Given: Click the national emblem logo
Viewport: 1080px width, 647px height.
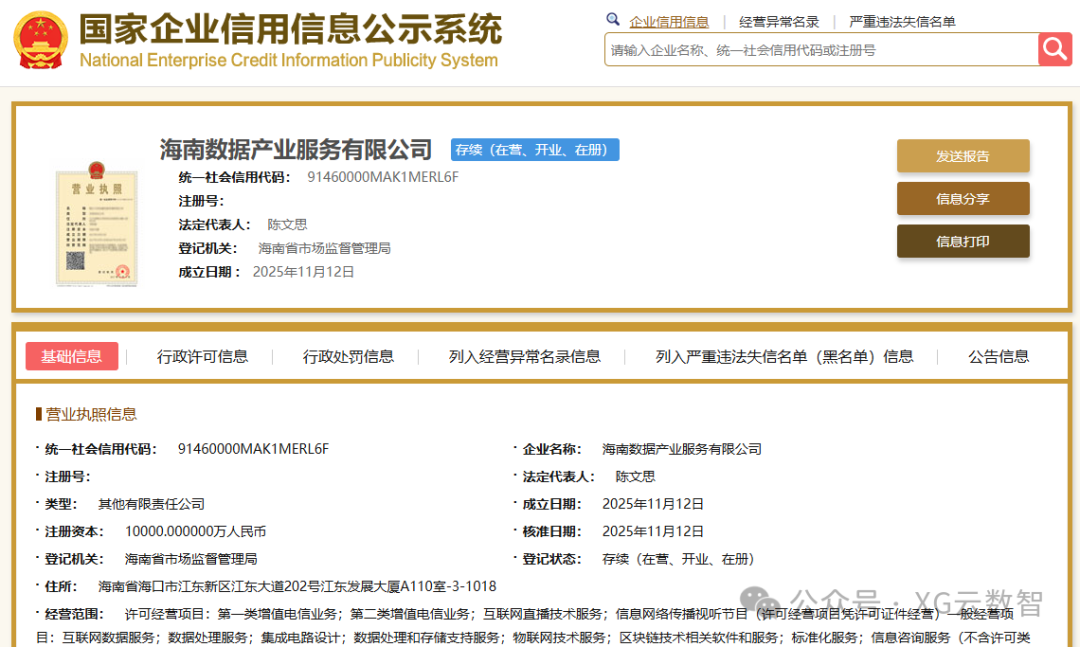Looking at the screenshot, I should click(41, 40).
